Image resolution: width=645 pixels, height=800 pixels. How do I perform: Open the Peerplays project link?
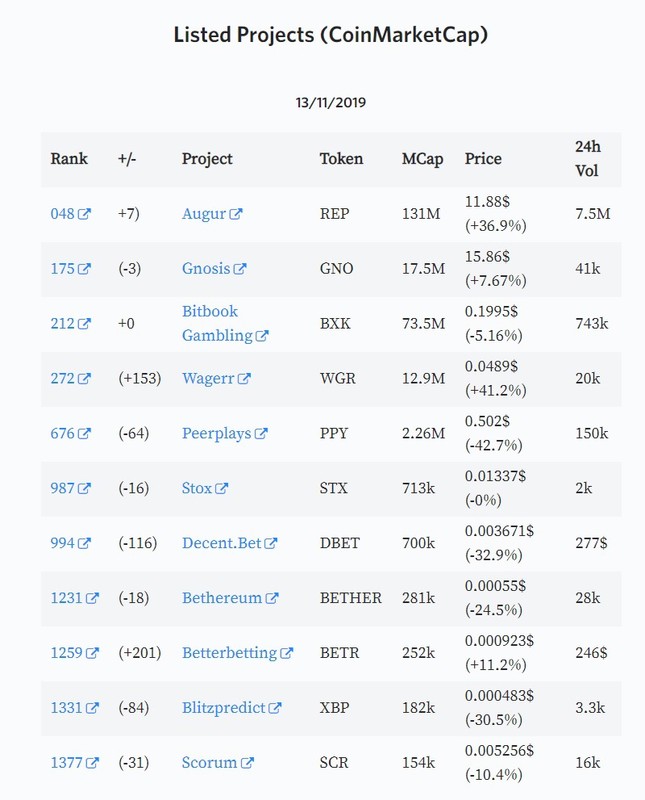click(x=216, y=434)
